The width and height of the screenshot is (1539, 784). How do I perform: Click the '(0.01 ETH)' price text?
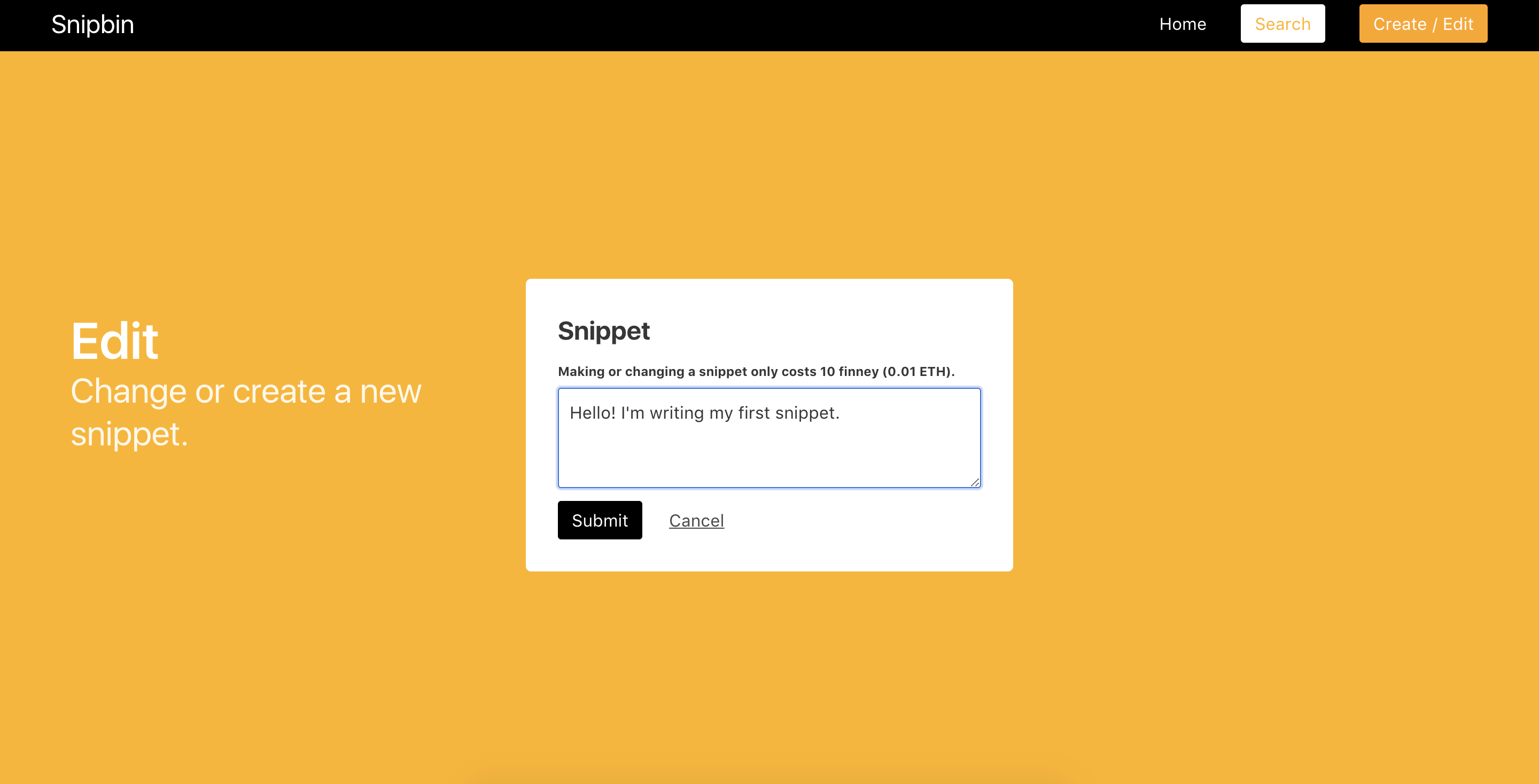coord(918,371)
